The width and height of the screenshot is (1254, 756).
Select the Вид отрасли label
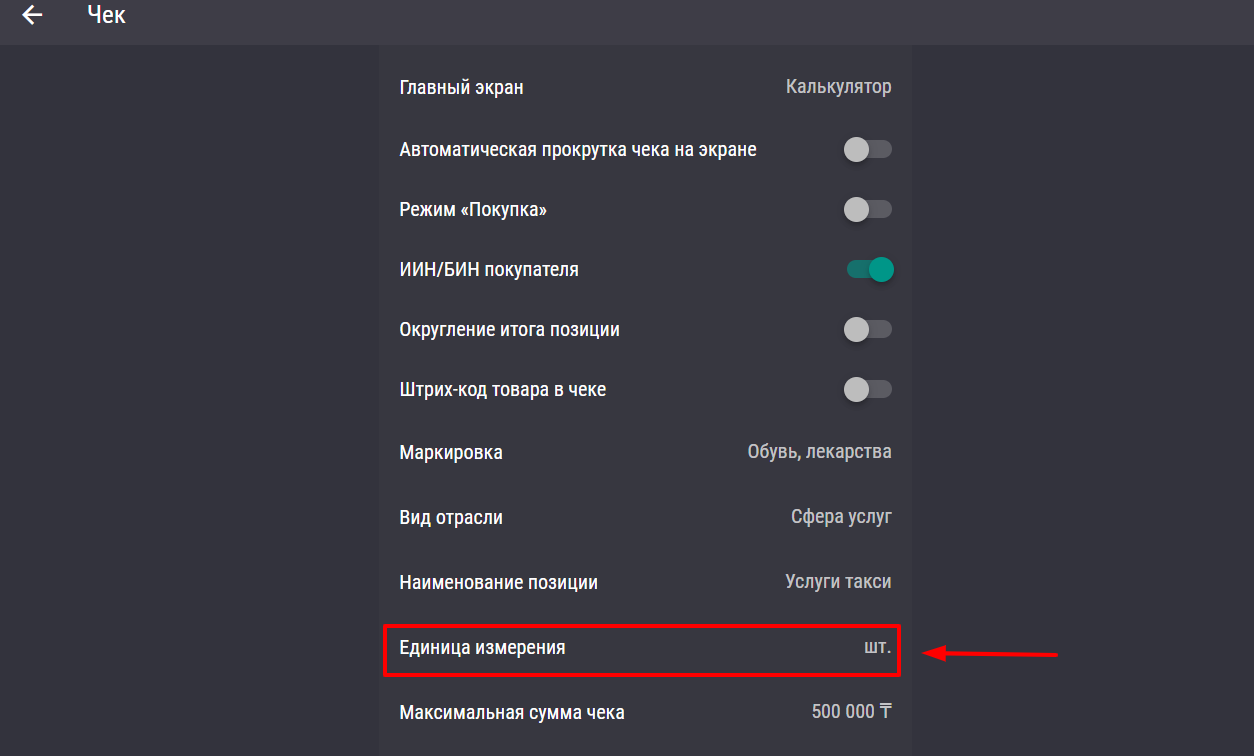click(451, 518)
